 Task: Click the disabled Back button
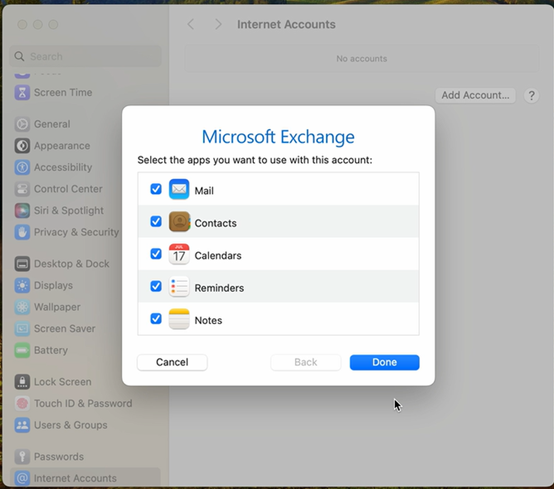click(x=306, y=363)
